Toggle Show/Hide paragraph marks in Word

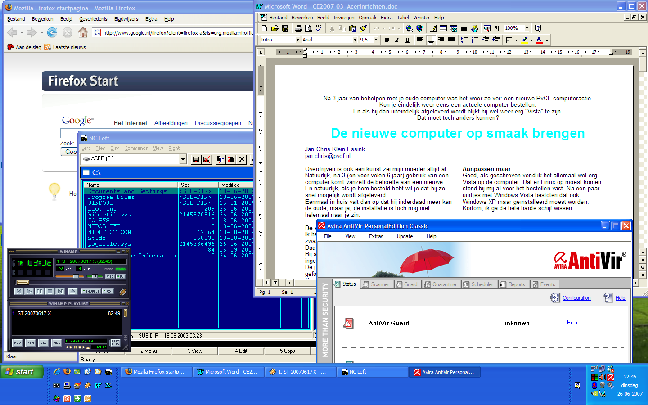(x=497, y=28)
